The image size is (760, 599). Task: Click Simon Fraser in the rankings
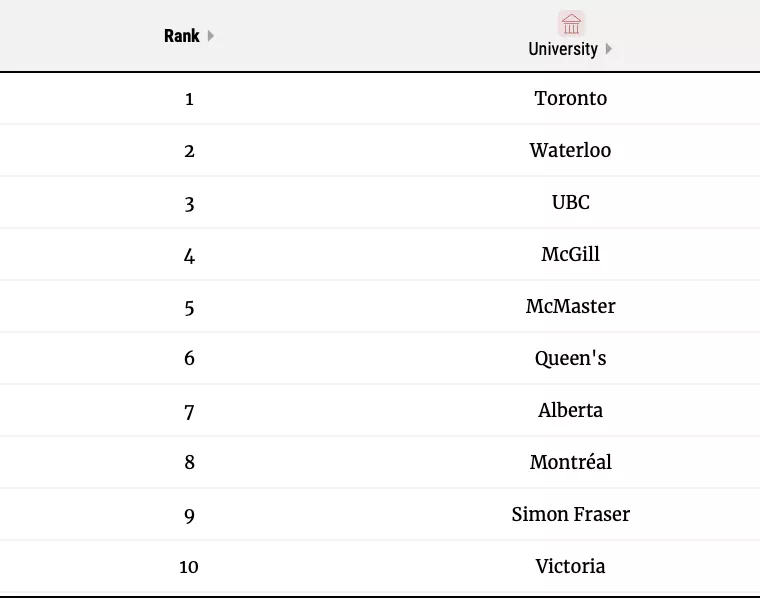tap(570, 514)
